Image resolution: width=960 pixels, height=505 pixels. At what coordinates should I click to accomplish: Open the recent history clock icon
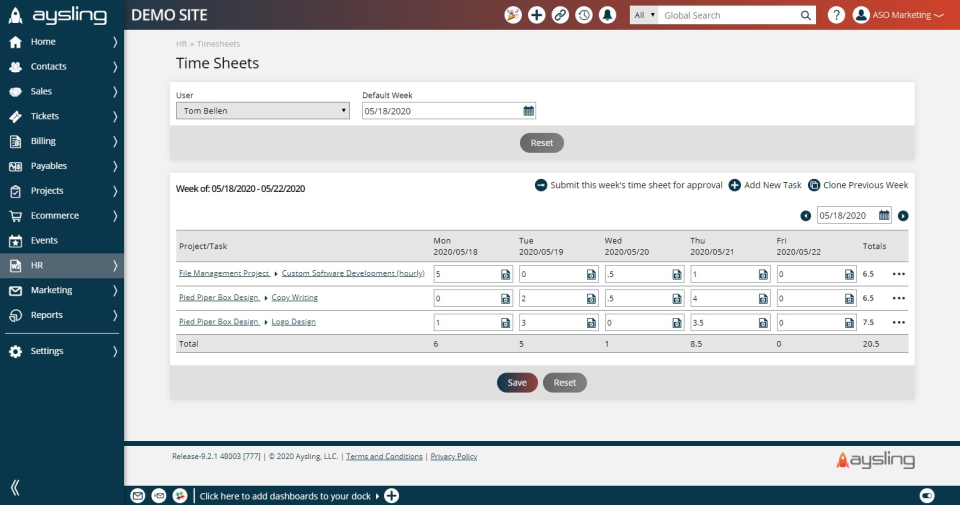584,15
